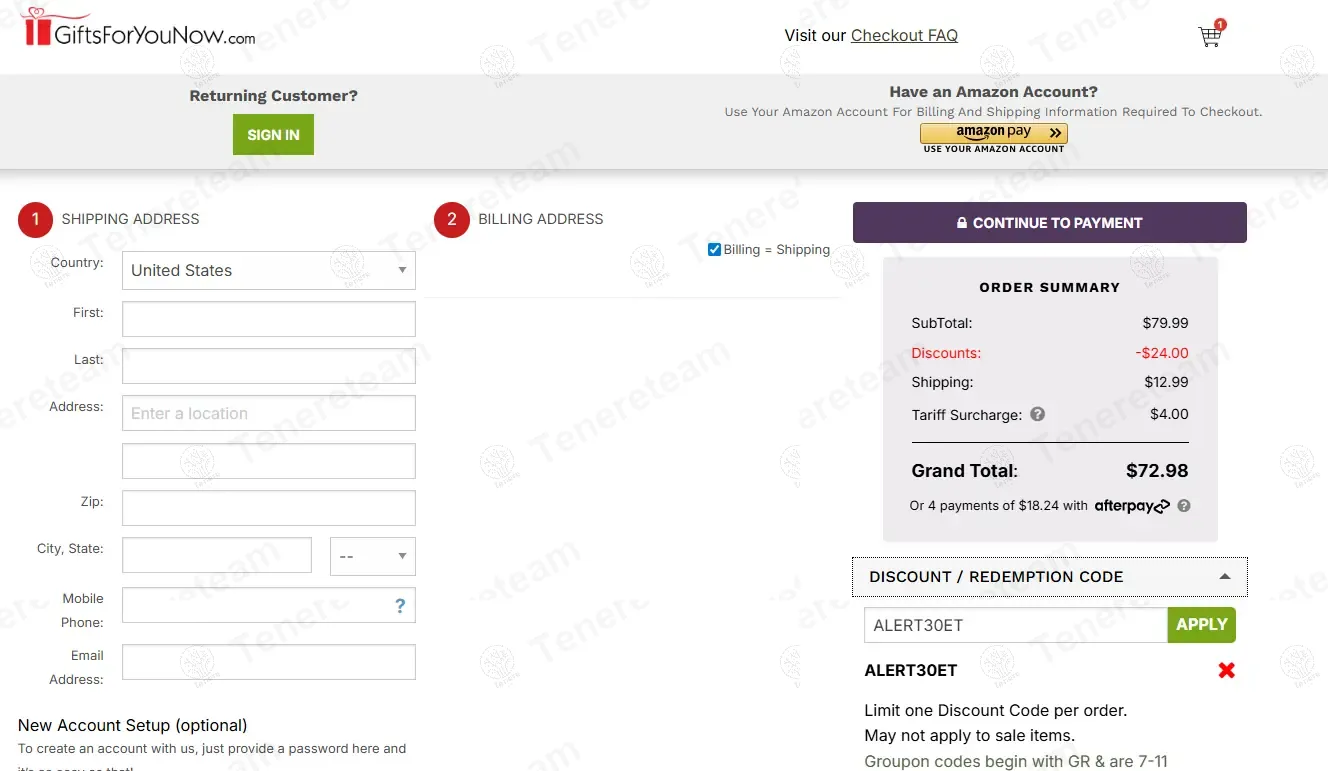
Task: Click the 'Returning Customer?' text
Action: pos(273,96)
